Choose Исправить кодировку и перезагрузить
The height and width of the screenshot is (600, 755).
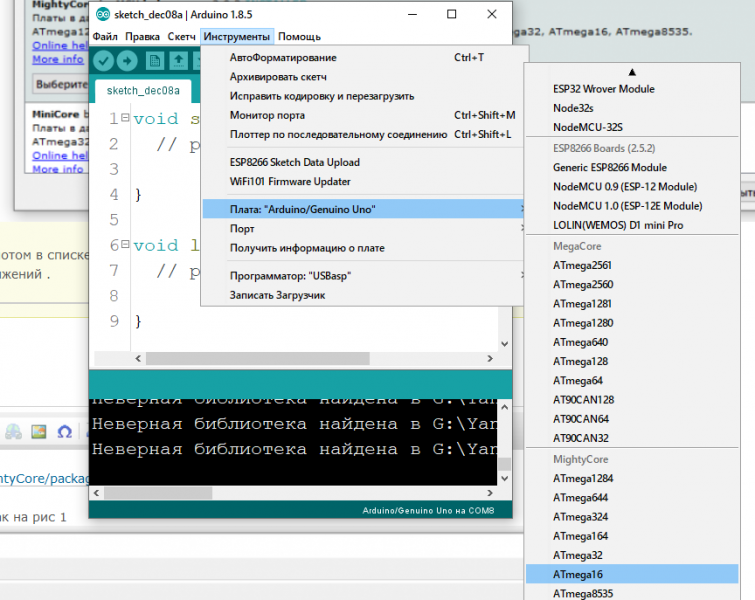363,96
